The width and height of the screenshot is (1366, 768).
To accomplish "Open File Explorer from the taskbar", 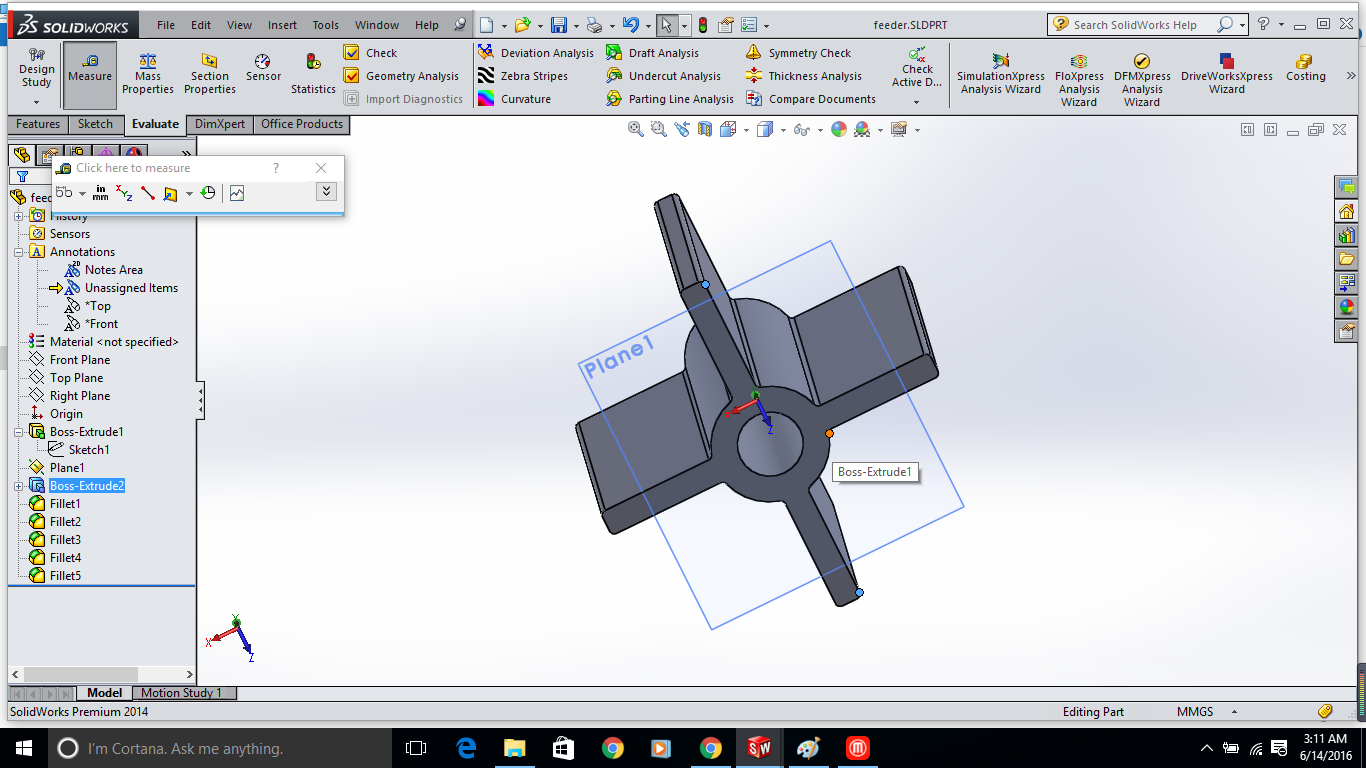I will pyautogui.click(x=515, y=748).
